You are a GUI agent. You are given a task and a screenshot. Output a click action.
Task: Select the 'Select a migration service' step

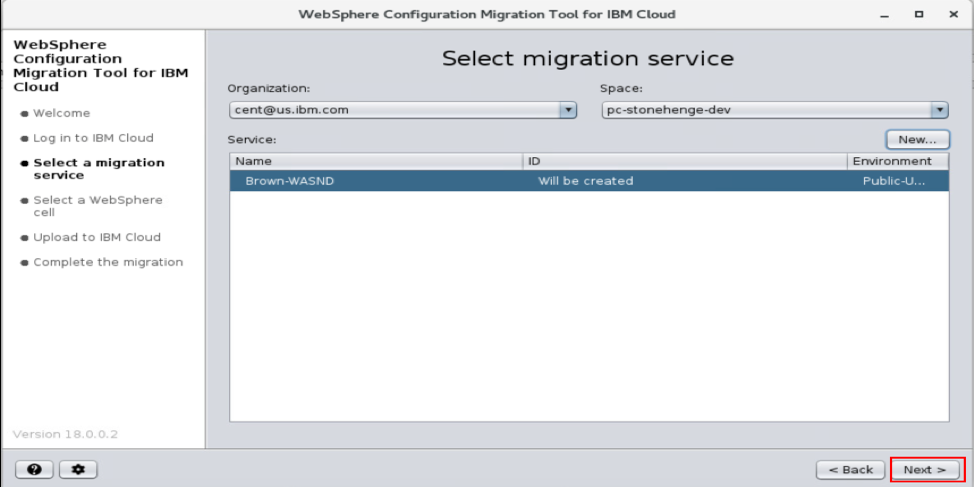[98, 169]
